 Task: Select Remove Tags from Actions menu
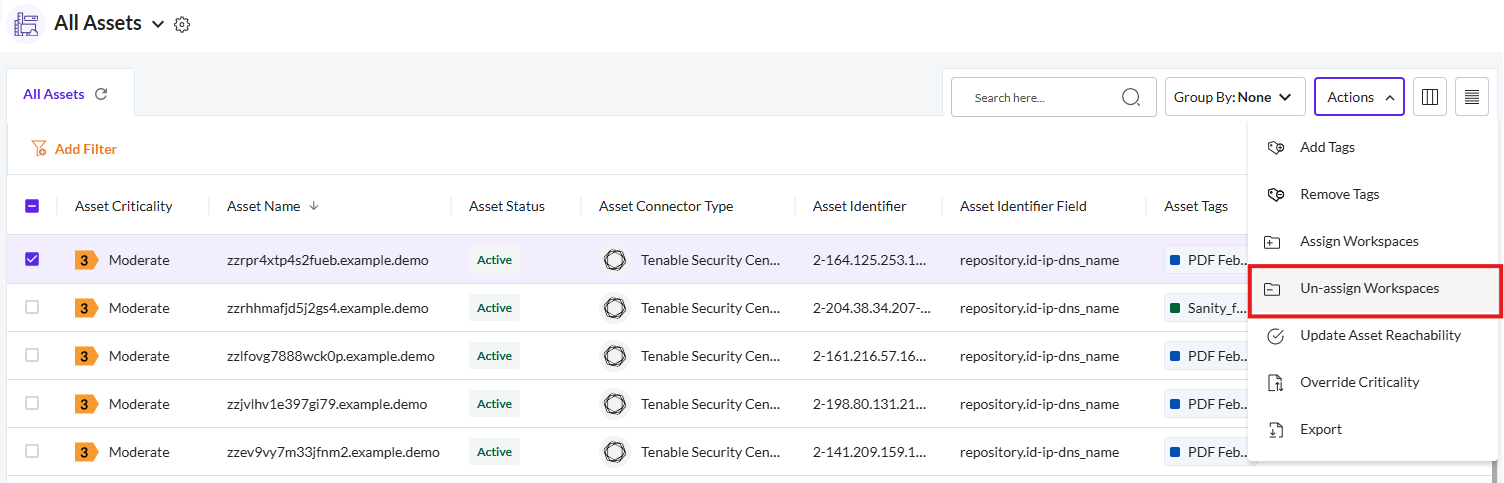click(x=1374, y=194)
